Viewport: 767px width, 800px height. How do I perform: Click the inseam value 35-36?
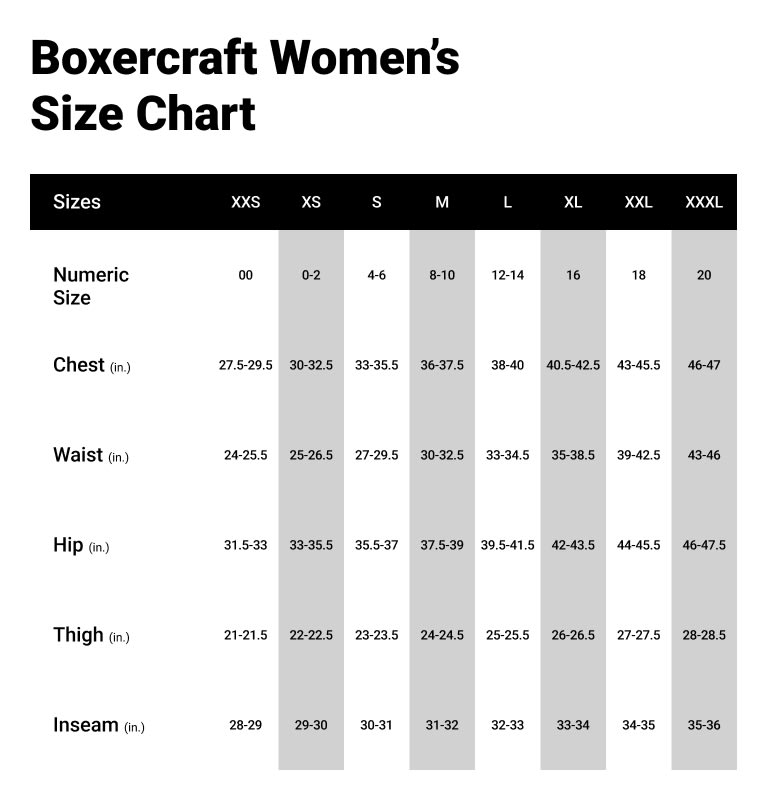coord(704,725)
